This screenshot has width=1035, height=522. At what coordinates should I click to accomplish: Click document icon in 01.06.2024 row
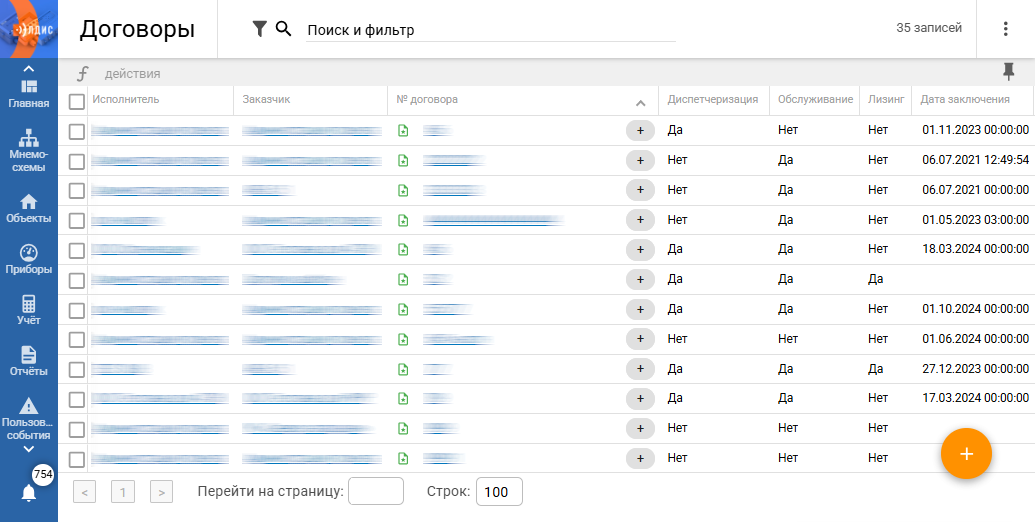point(403,339)
